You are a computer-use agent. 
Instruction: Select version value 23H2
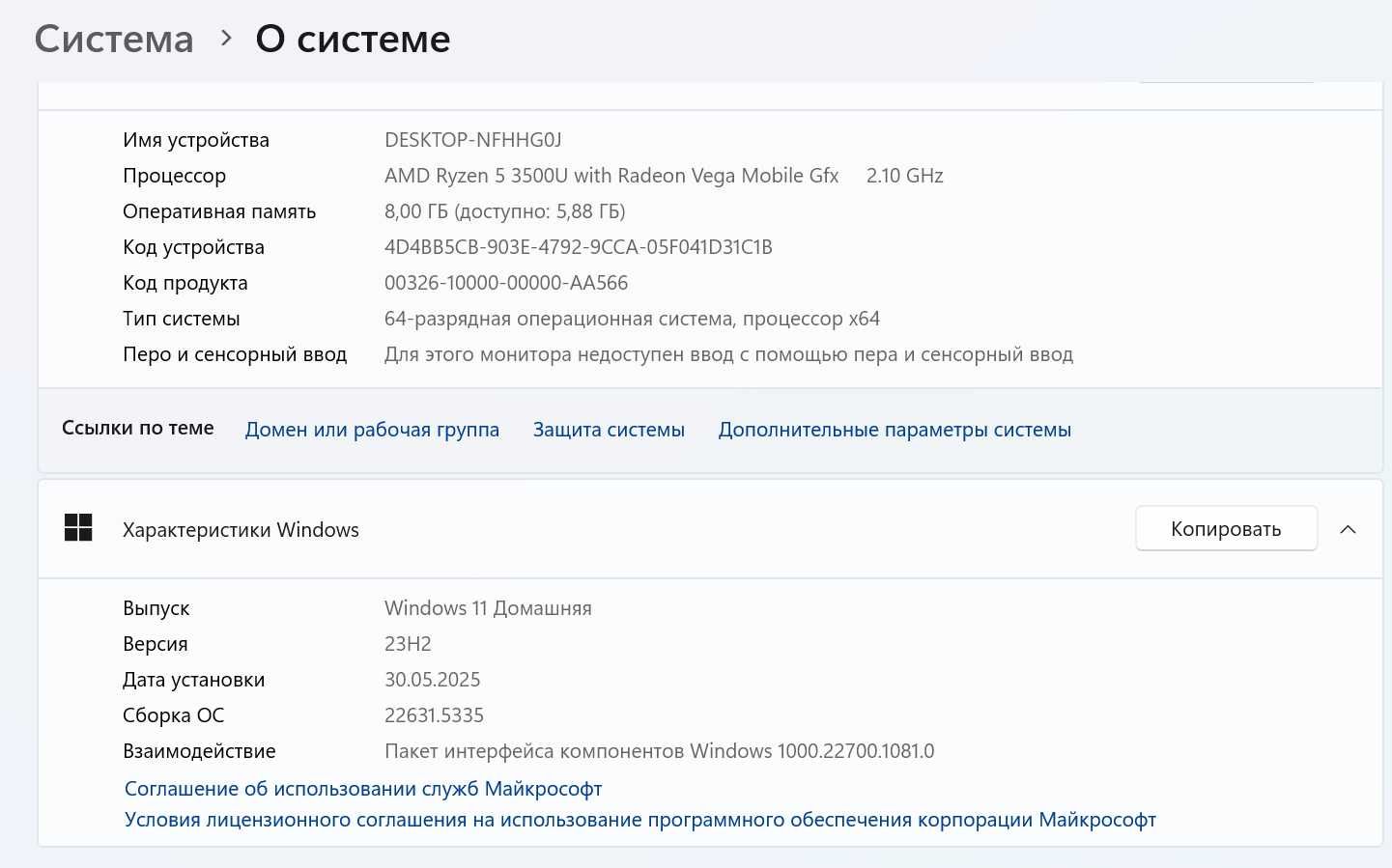pos(408,644)
